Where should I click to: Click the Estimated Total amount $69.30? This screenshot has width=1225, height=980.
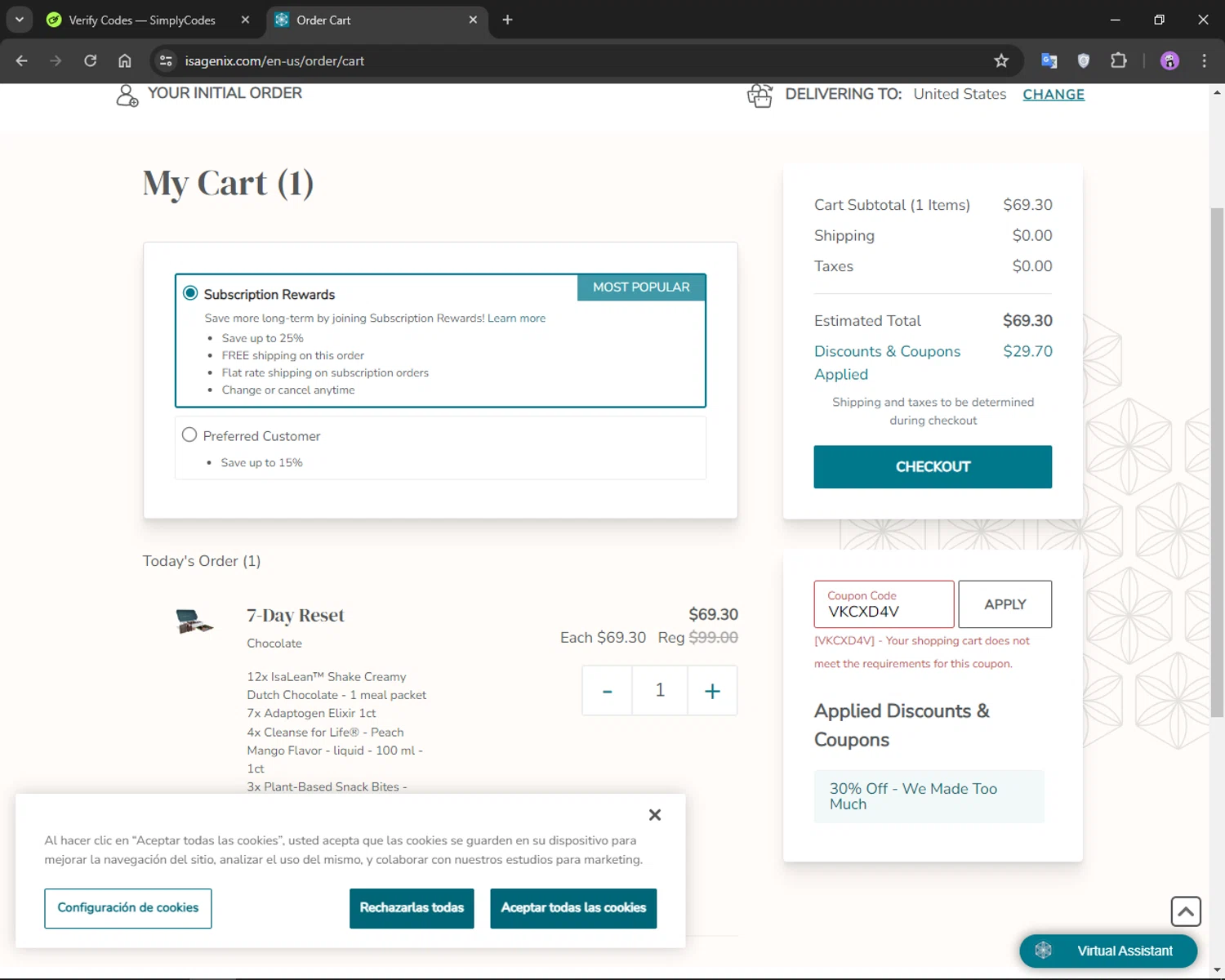(1027, 321)
